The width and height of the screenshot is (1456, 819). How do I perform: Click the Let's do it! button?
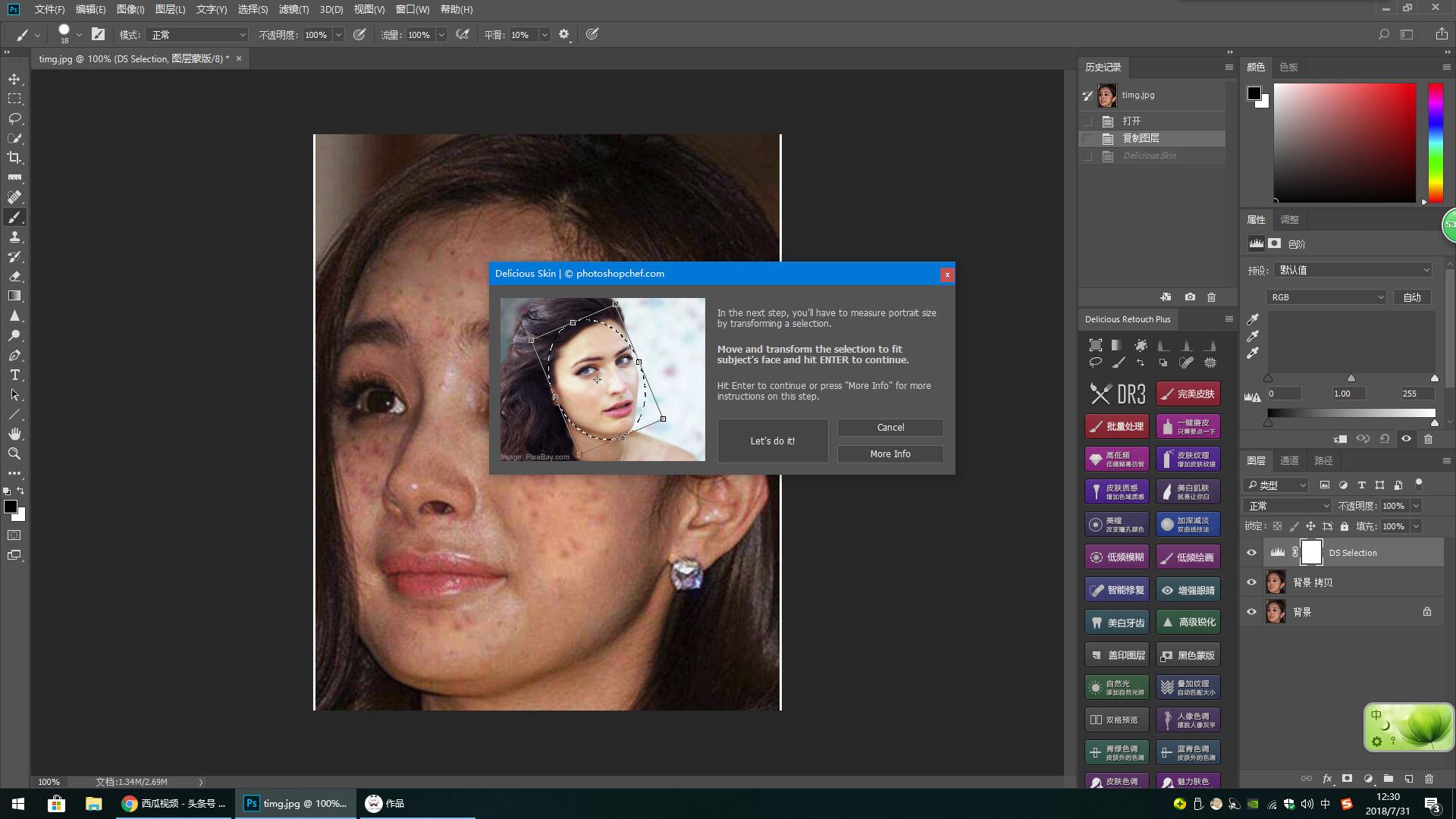[772, 441]
